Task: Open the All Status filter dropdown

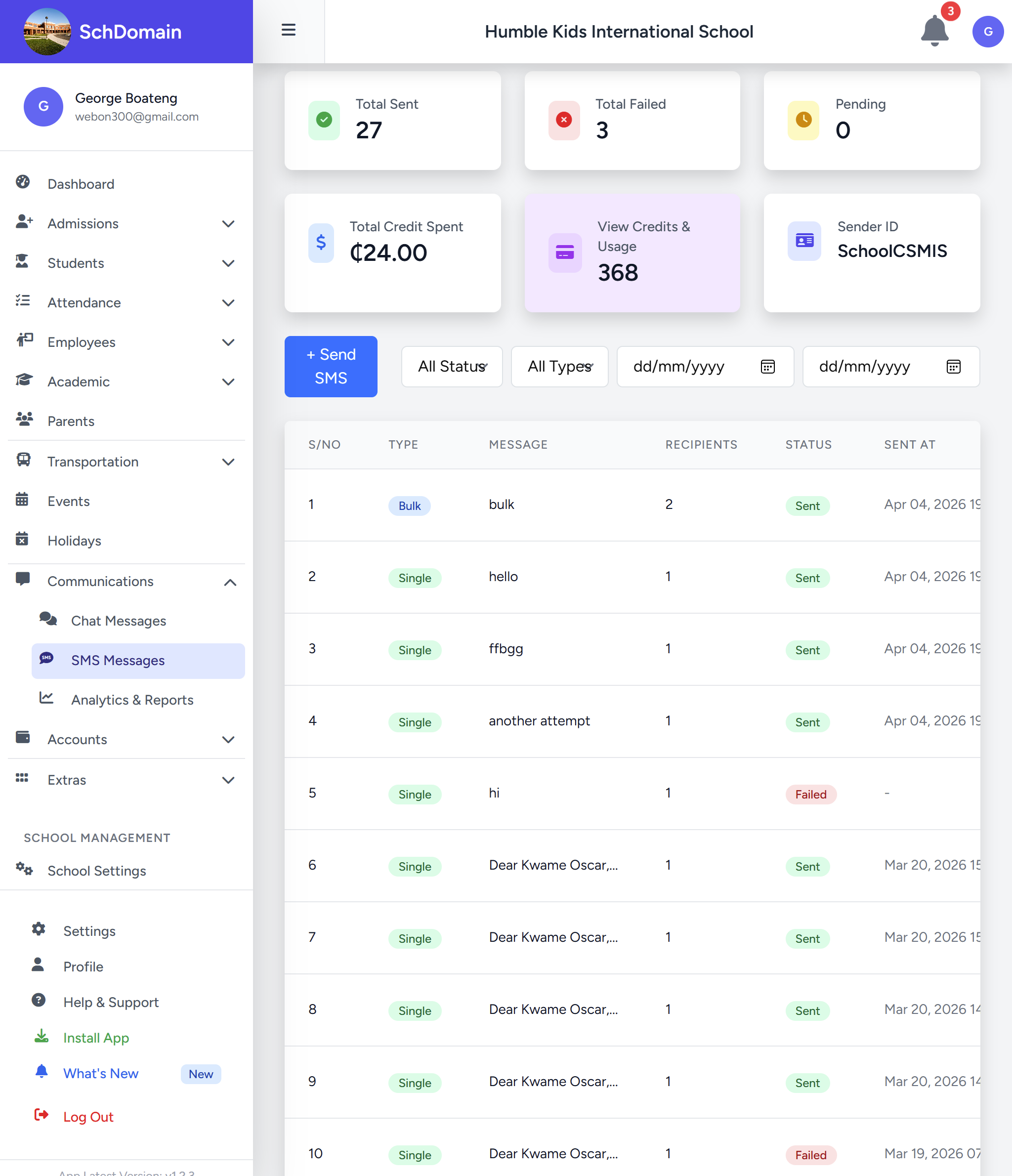Action: (x=452, y=367)
